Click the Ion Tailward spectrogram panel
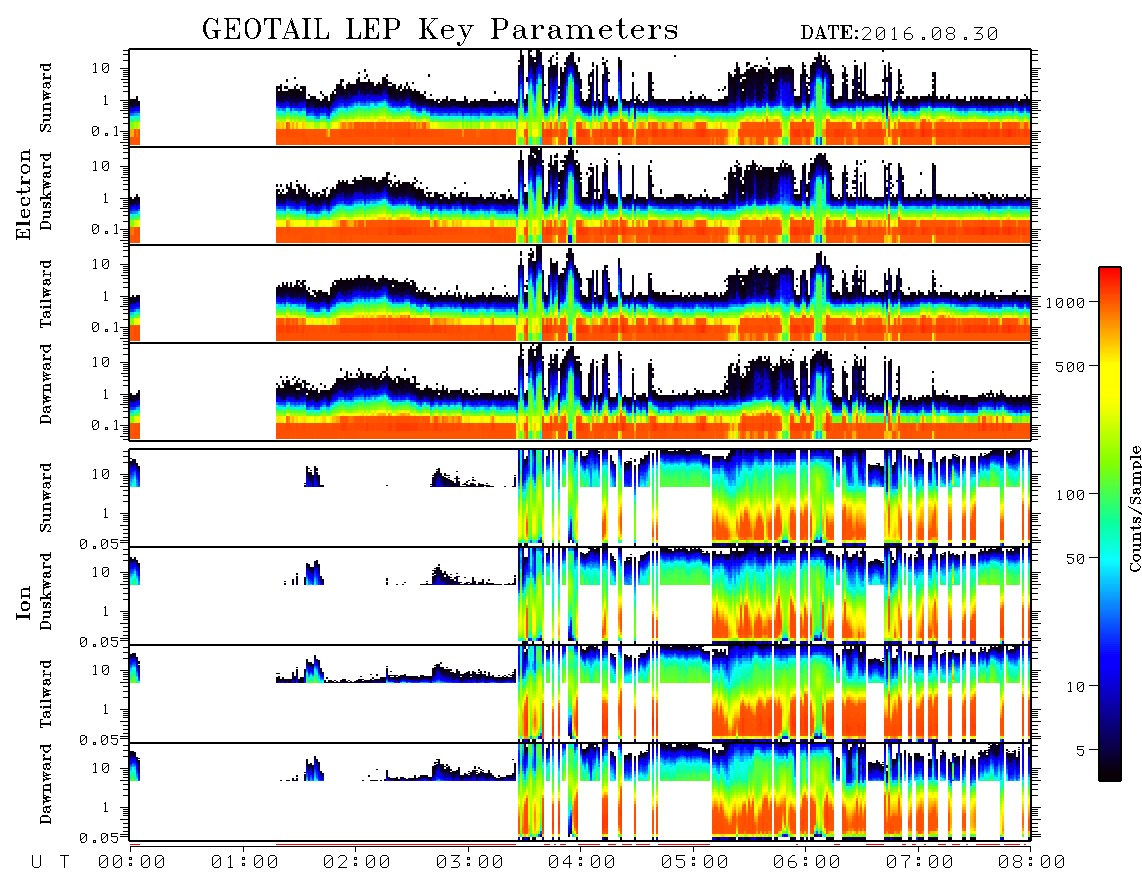The height and width of the screenshot is (880, 1142). pos(580,693)
